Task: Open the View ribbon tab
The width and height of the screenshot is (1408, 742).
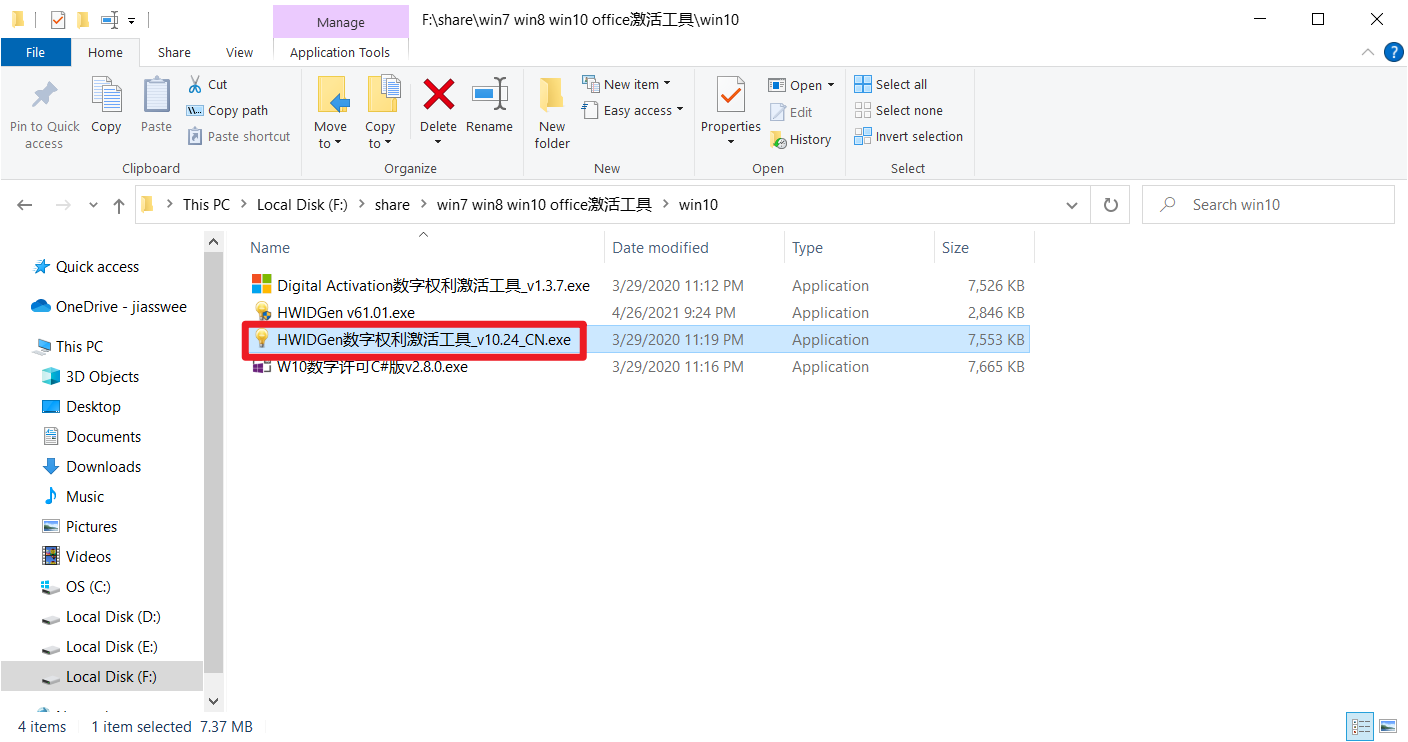Action: coord(239,53)
